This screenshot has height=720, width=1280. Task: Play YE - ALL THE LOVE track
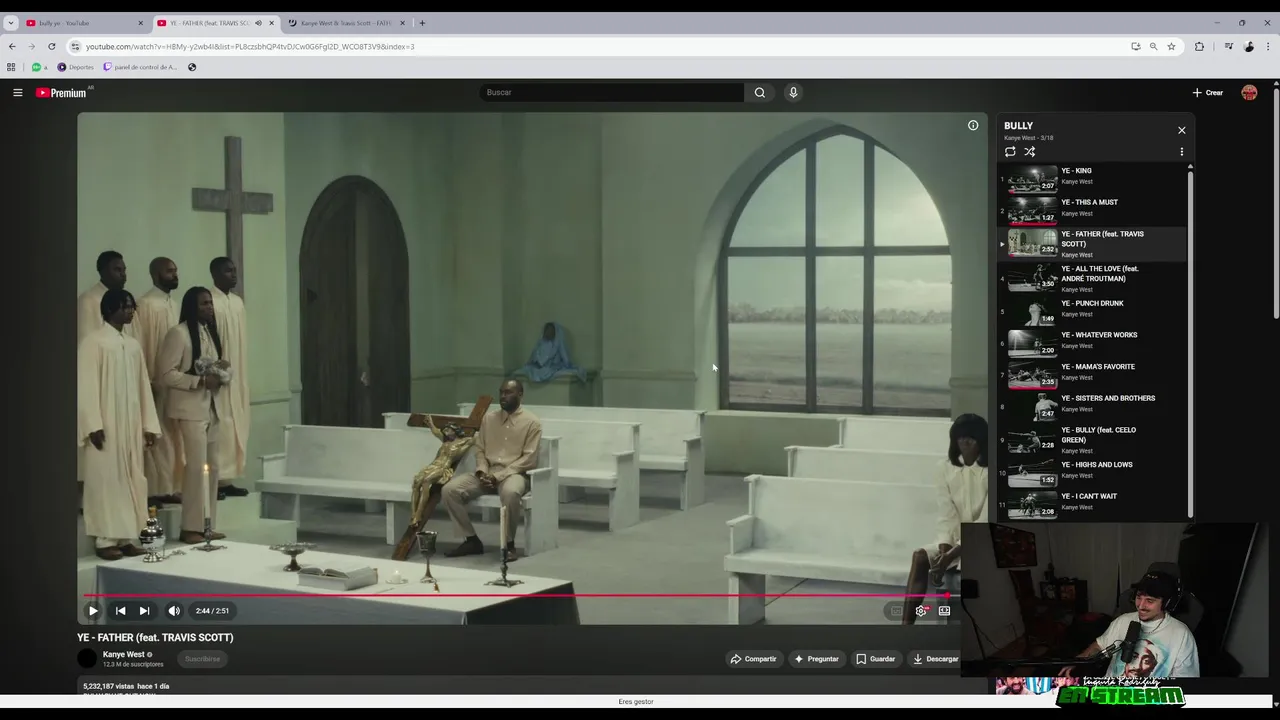click(x=1092, y=279)
